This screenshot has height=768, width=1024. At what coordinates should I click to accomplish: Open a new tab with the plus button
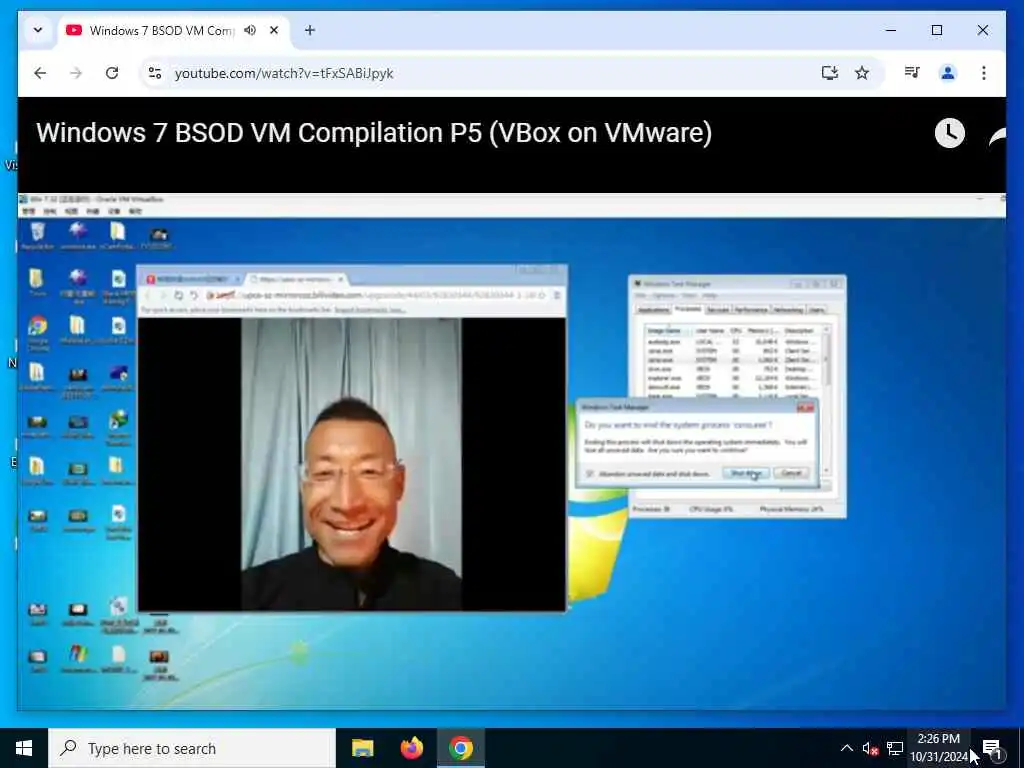click(310, 30)
